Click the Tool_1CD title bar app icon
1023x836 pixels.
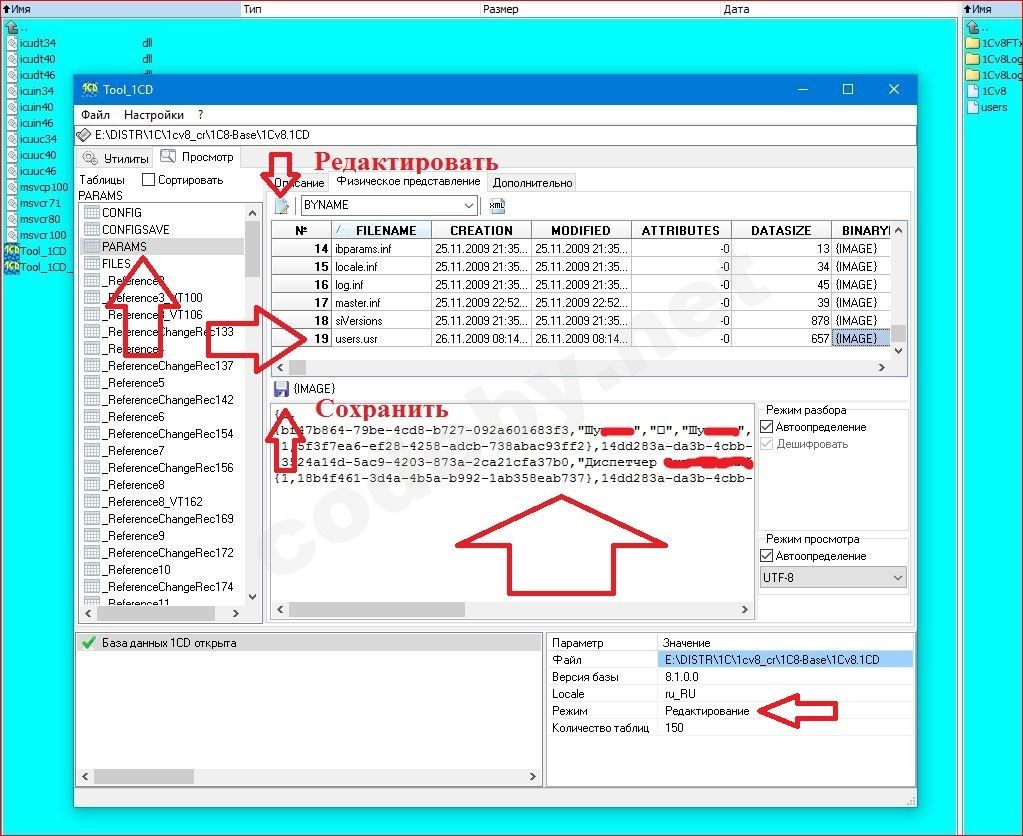89,89
